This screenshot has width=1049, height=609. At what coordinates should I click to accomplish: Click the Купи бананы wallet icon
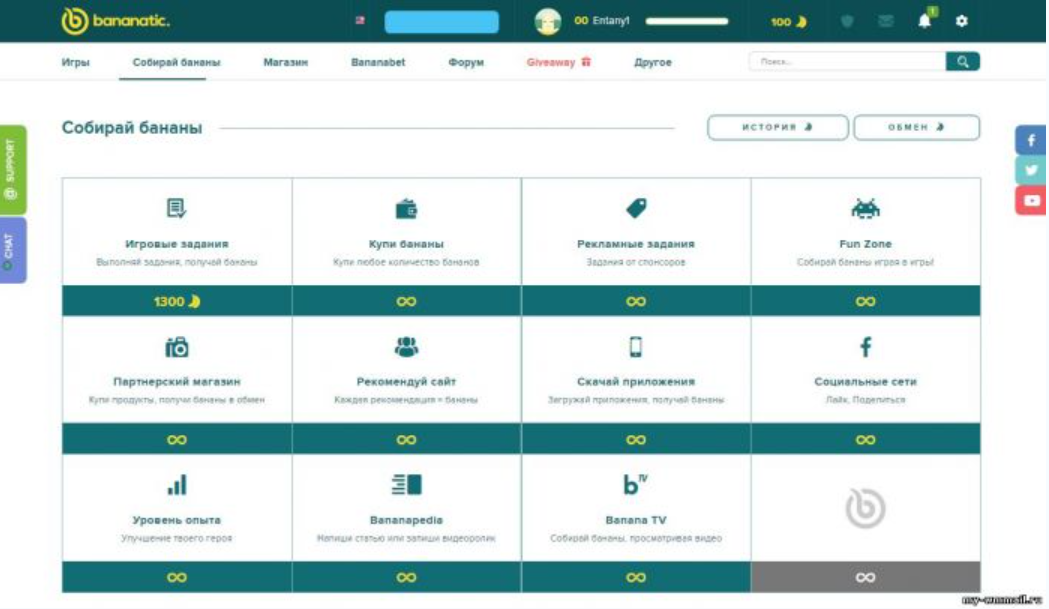(x=406, y=209)
